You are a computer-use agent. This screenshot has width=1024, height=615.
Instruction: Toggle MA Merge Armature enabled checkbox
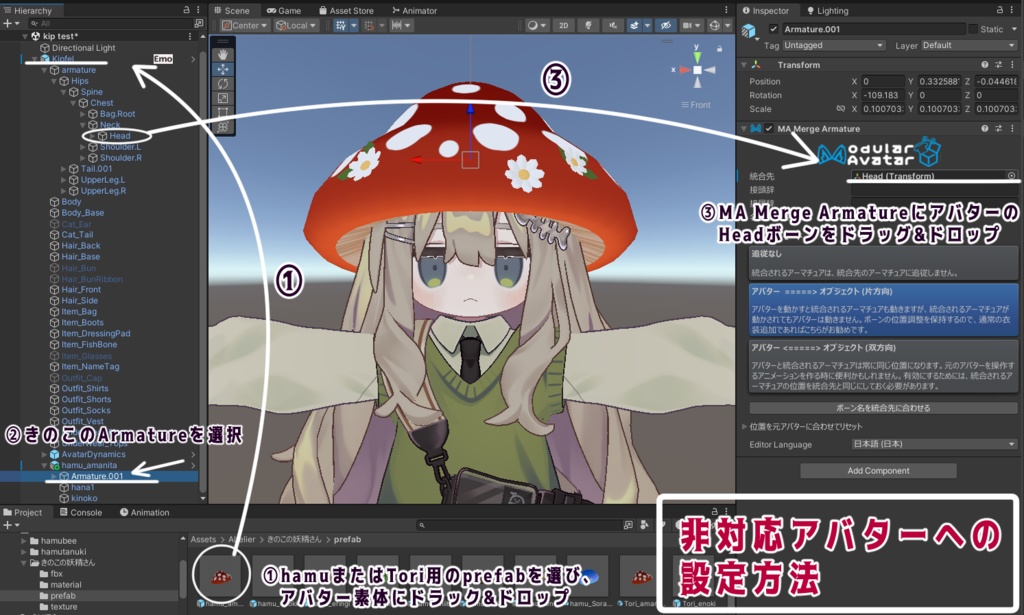click(x=769, y=129)
